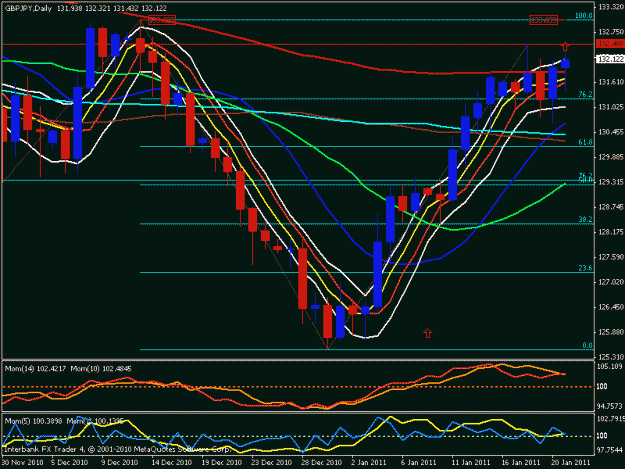Screen dimensions: 625x469
Task: Select the red 133.033 price box at top right
Action: 543,20
